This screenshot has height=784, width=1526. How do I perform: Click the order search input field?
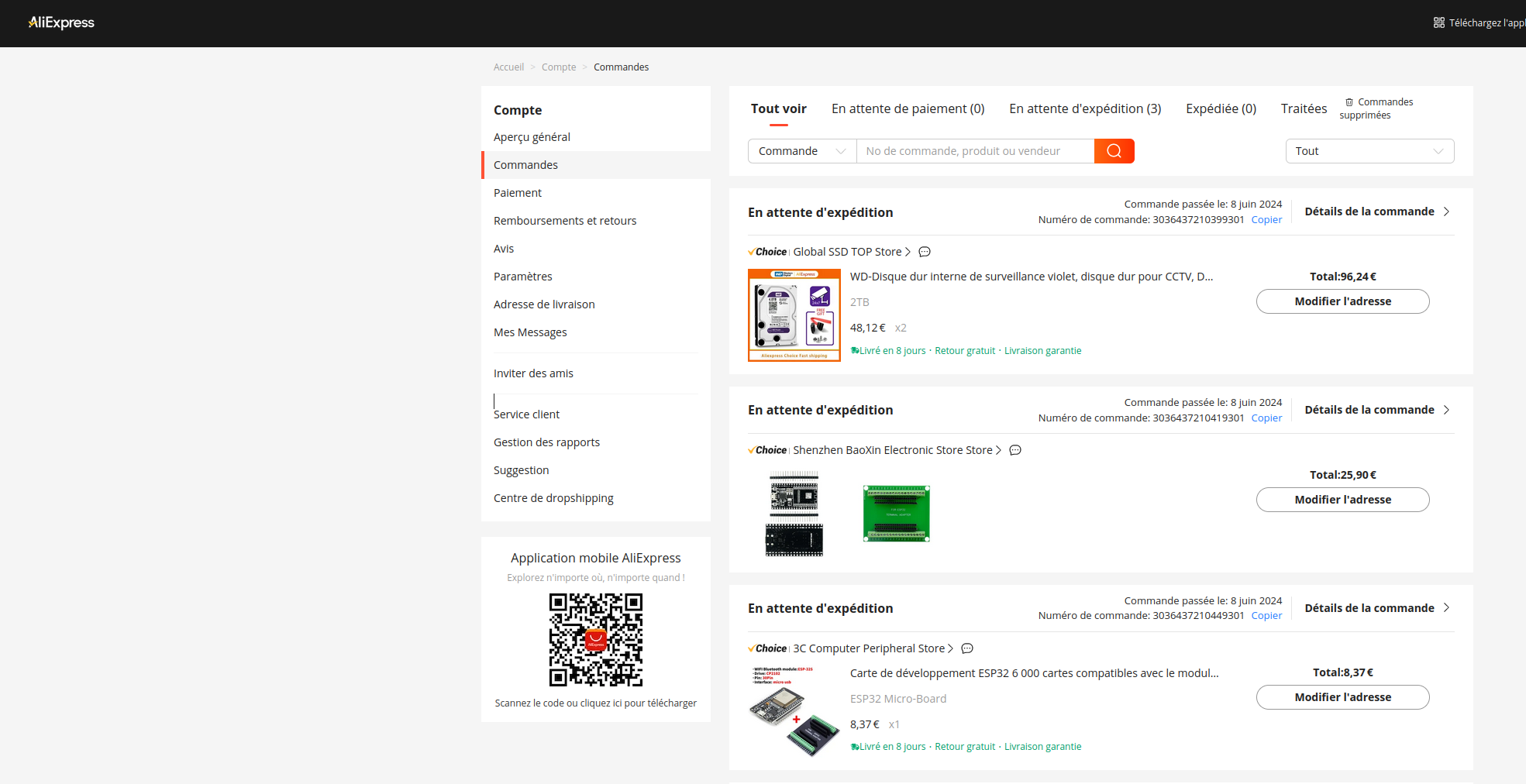click(x=974, y=151)
